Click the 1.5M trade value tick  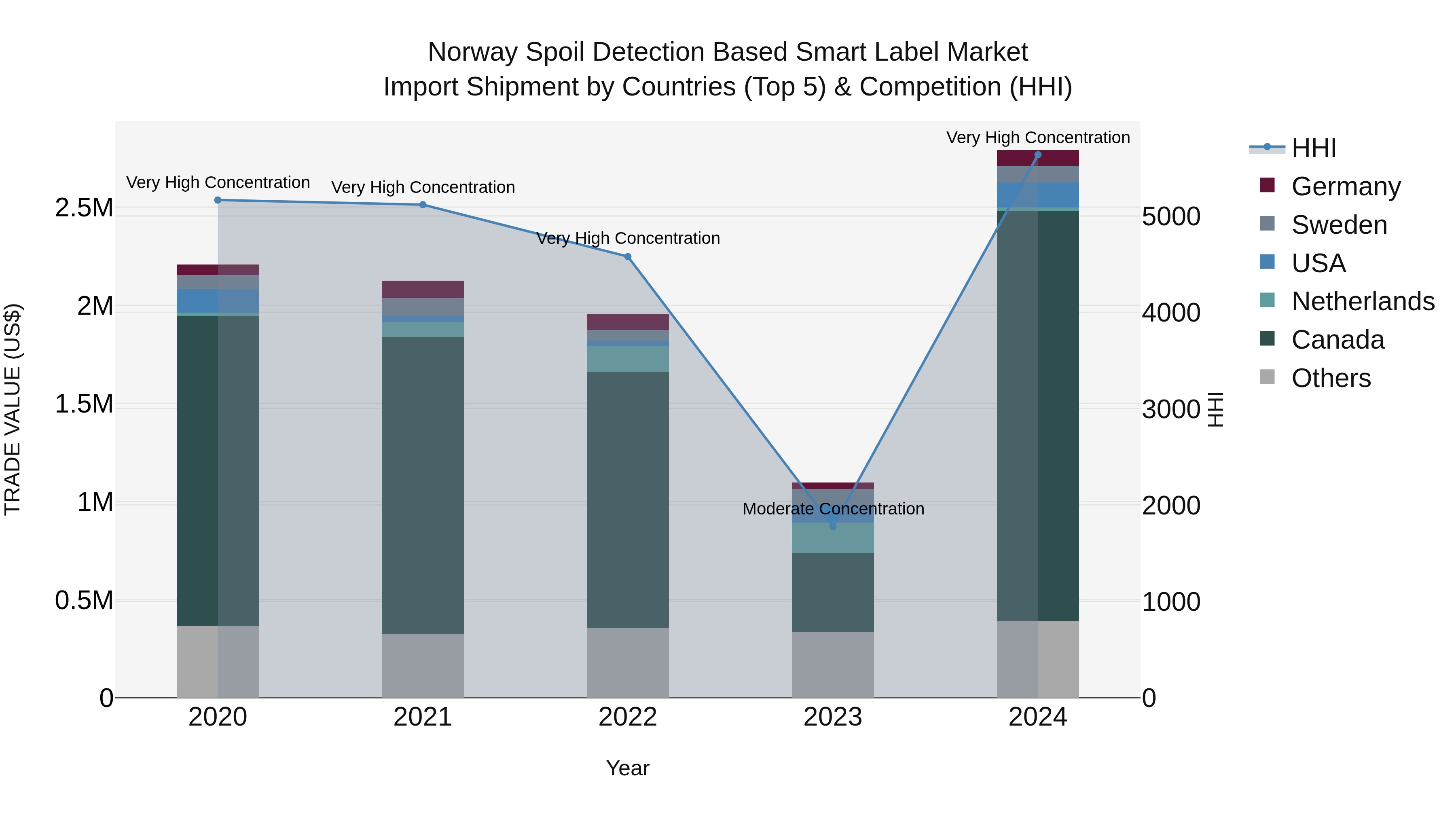pyautogui.click(x=84, y=404)
